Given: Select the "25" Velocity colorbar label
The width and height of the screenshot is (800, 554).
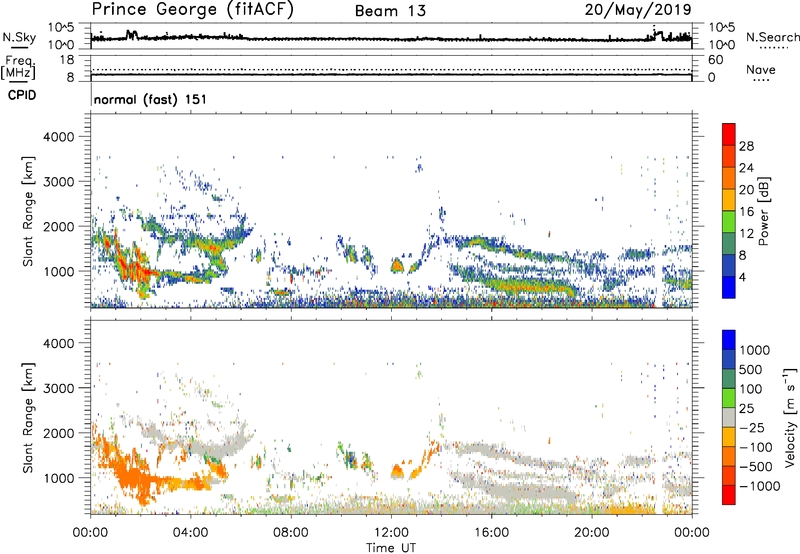Looking at the screenshot, I should point(749,409).
